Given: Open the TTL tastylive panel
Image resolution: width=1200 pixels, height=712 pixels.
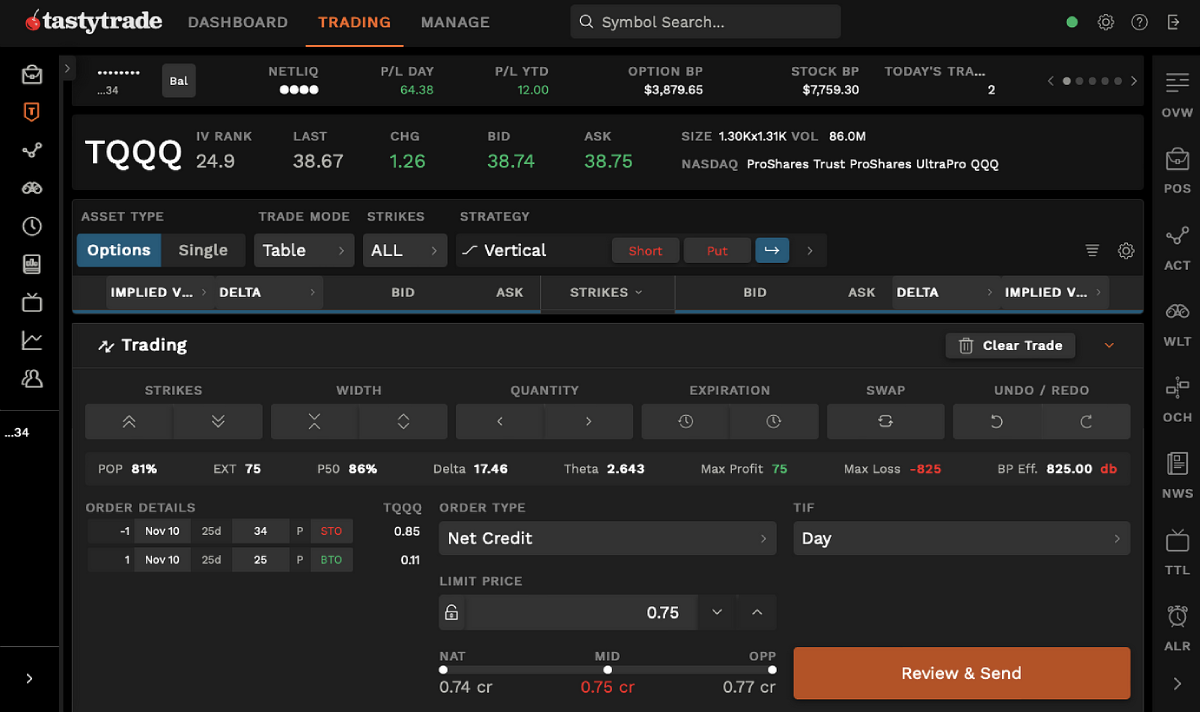Looking at the screenshot, I should tap(1177, 551).
